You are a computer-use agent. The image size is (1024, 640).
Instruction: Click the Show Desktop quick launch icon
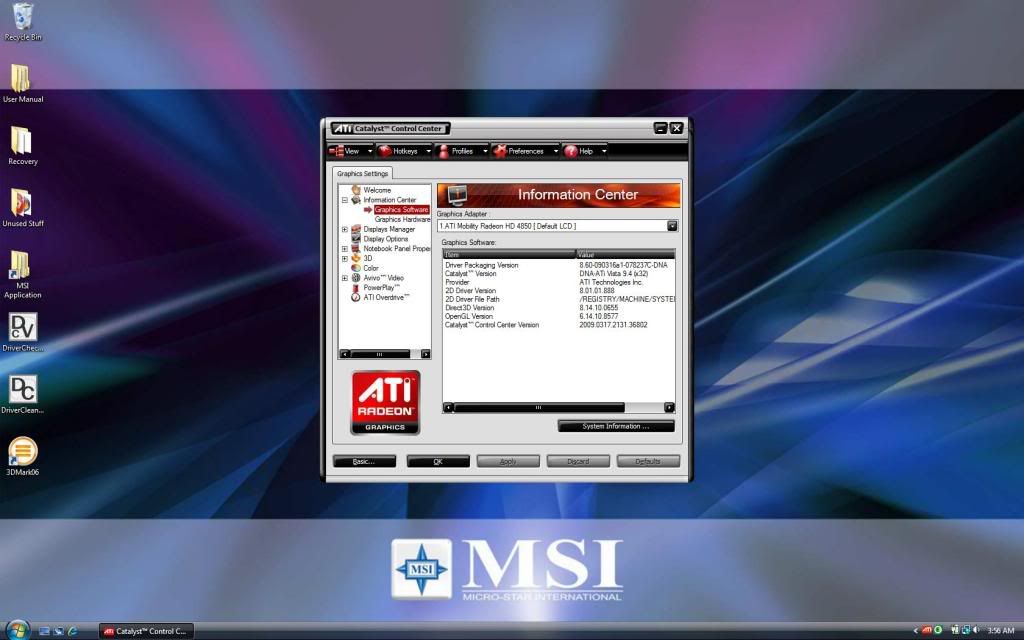coord(44,631)
